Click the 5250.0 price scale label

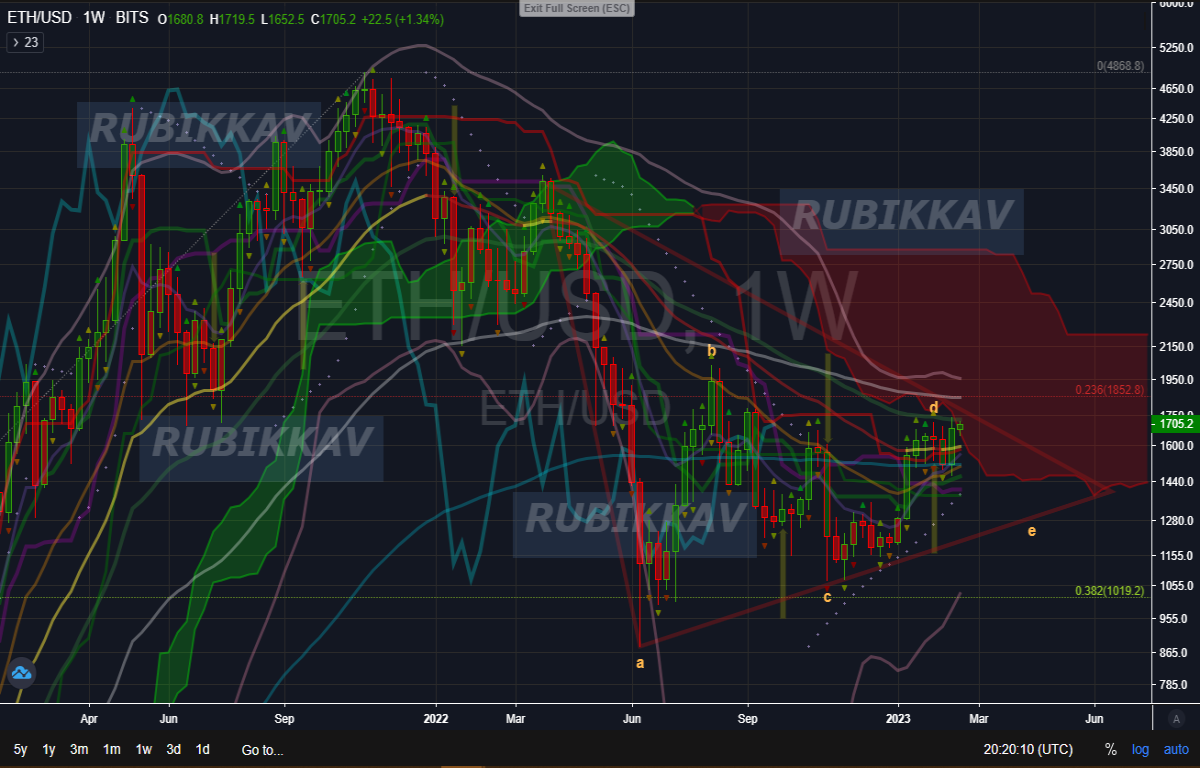1178,48
